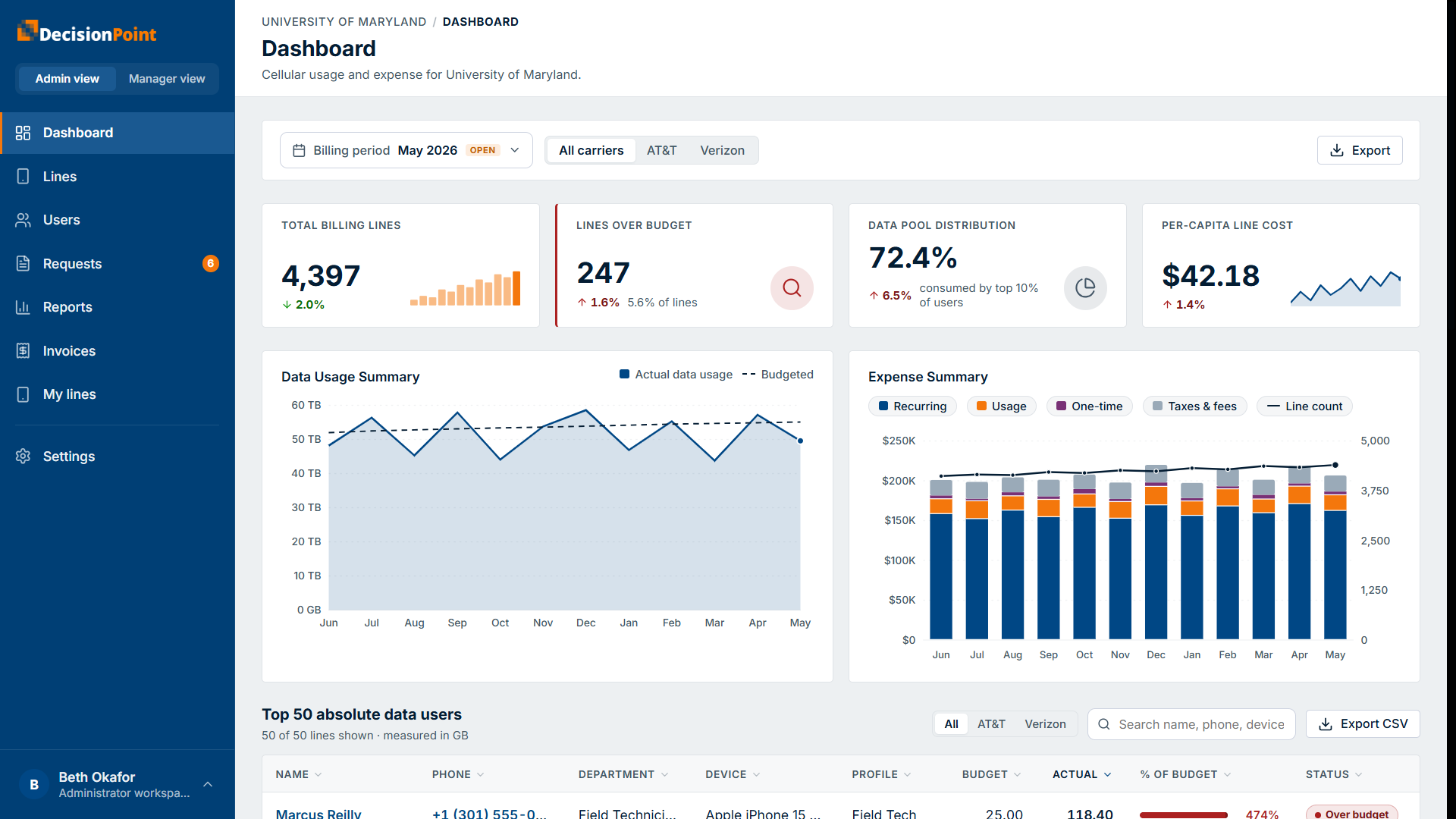Image resolution: width=1456 pixels, height=819 pixels.
Task: Toggle the Taxes & fees series chip
Action: point(1194,406)
